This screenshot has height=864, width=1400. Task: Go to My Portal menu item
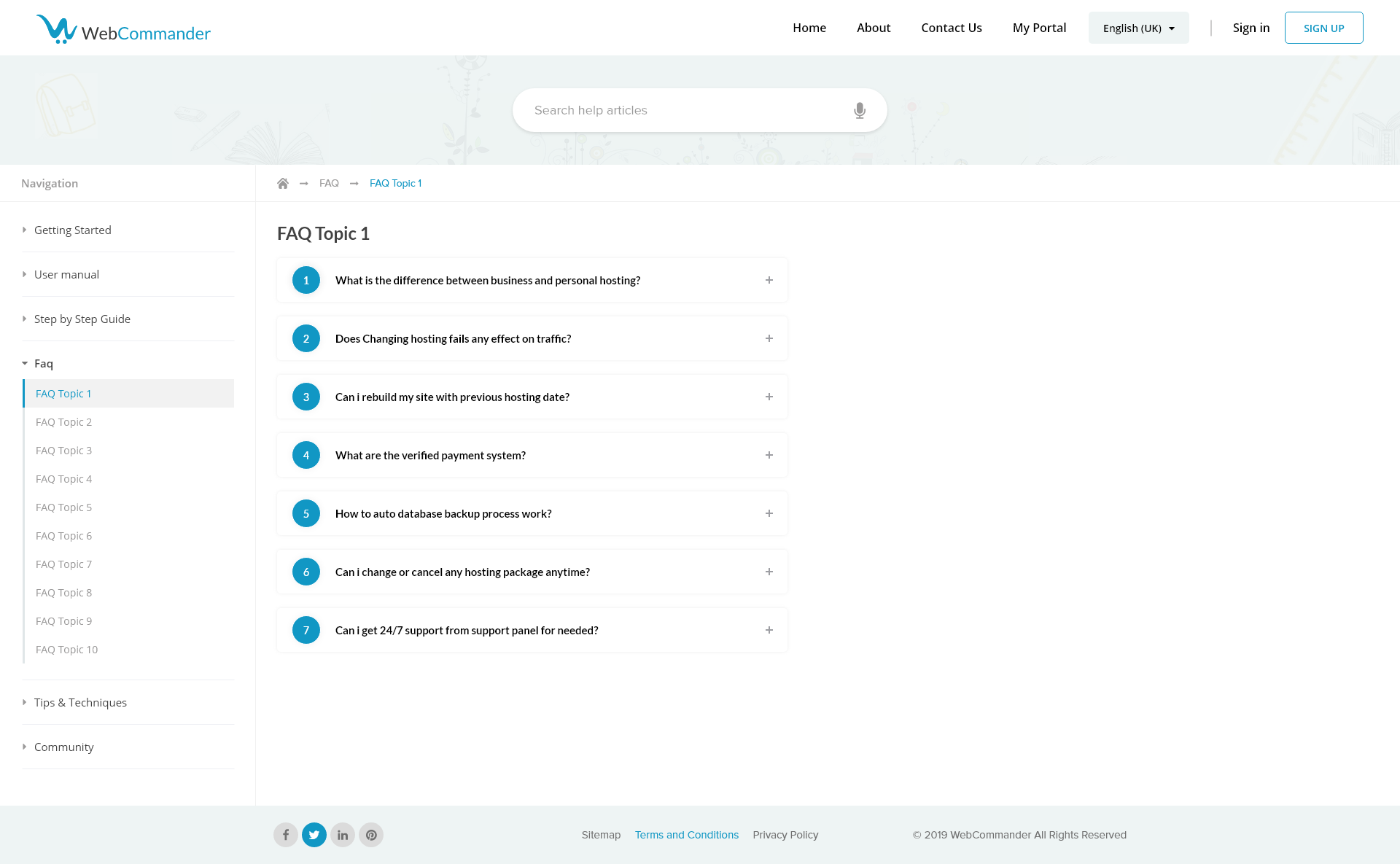point(1039,28)
